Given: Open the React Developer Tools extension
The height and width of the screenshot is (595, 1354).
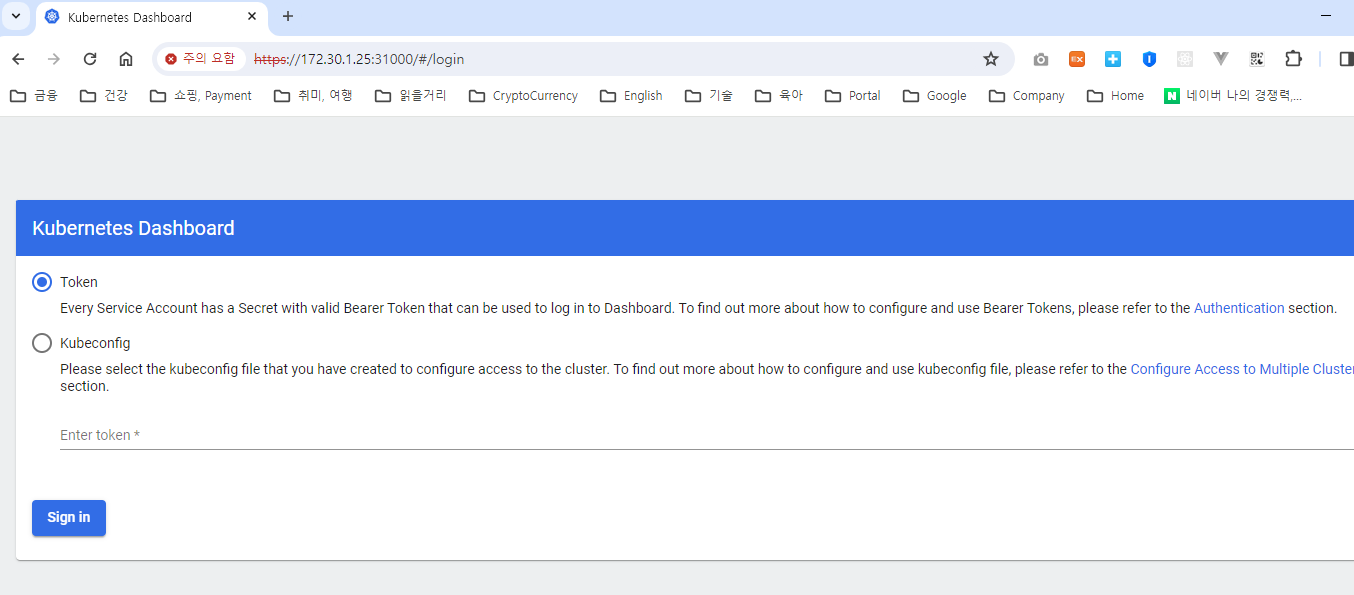Looking at the screenshot, I should 1185,59.
